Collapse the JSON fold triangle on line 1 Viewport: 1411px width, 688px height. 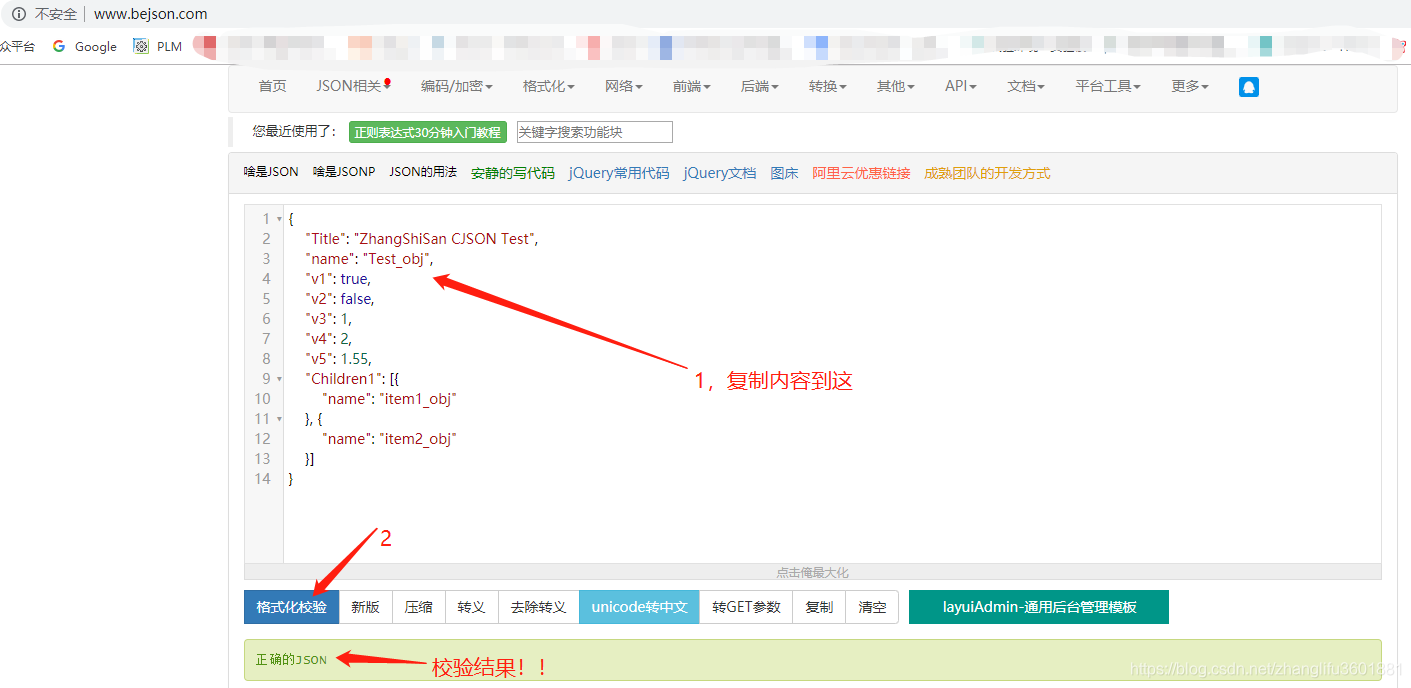coord(277,218)
